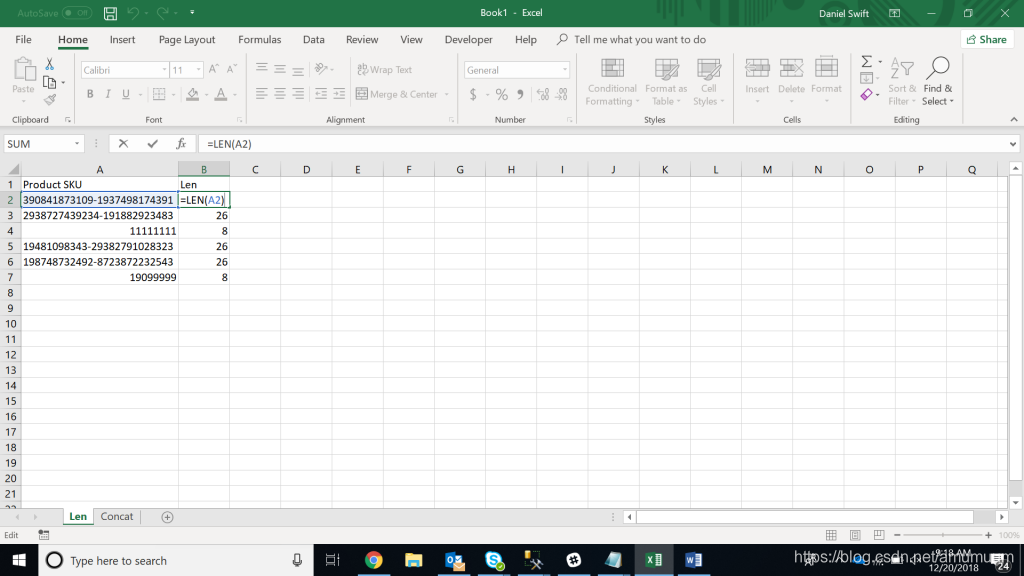
Task: Open the font name Calibri dropdown
Action: (x=165, y=70)
